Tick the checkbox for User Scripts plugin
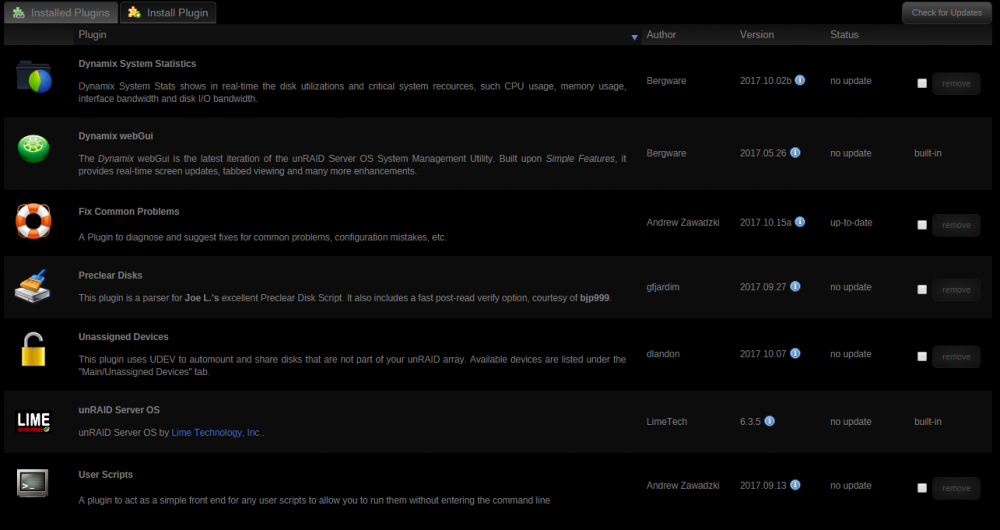Viewport: 1000px width, 530px height. click(922, 488)
